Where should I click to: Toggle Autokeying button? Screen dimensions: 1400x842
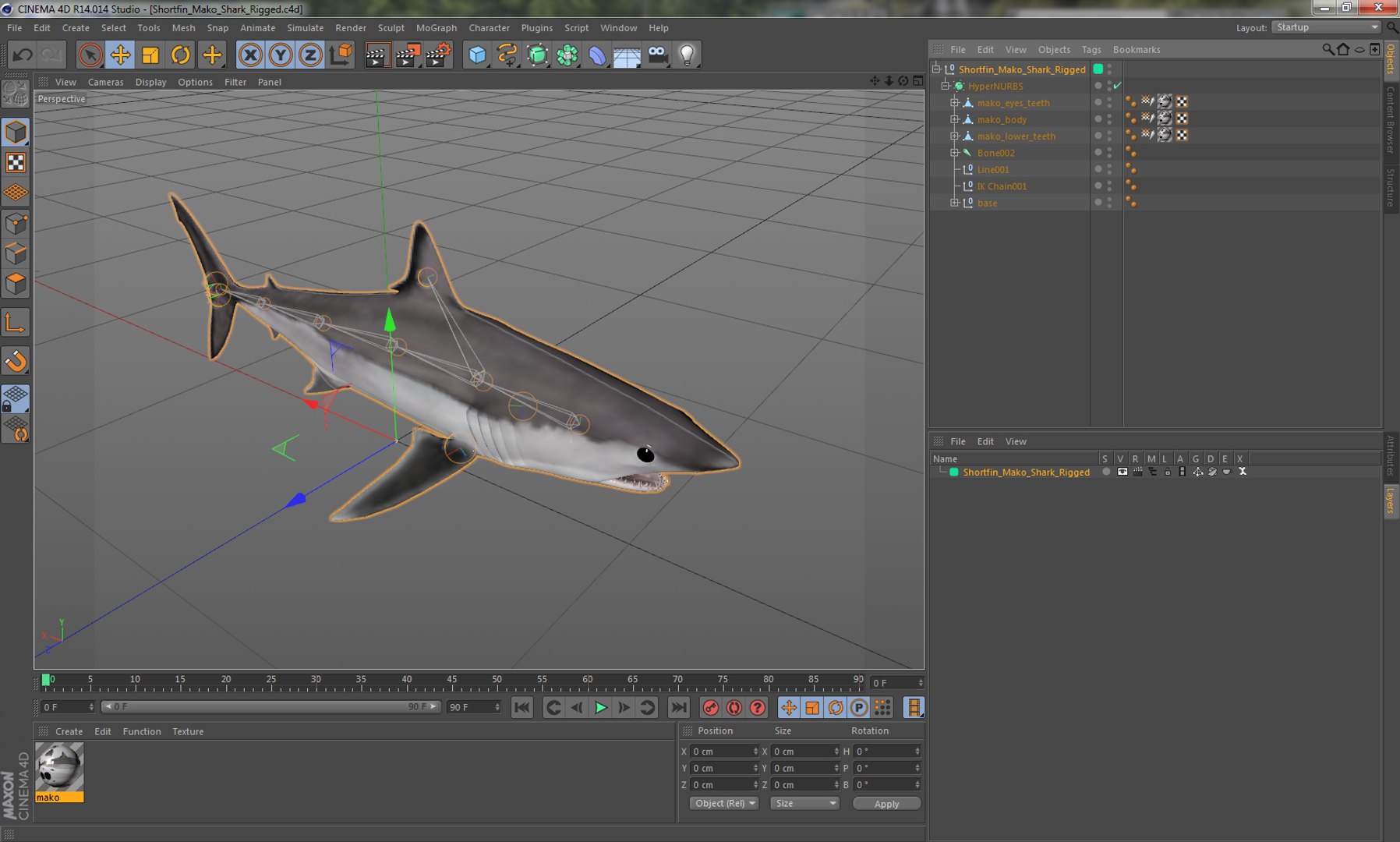[734, 708]
